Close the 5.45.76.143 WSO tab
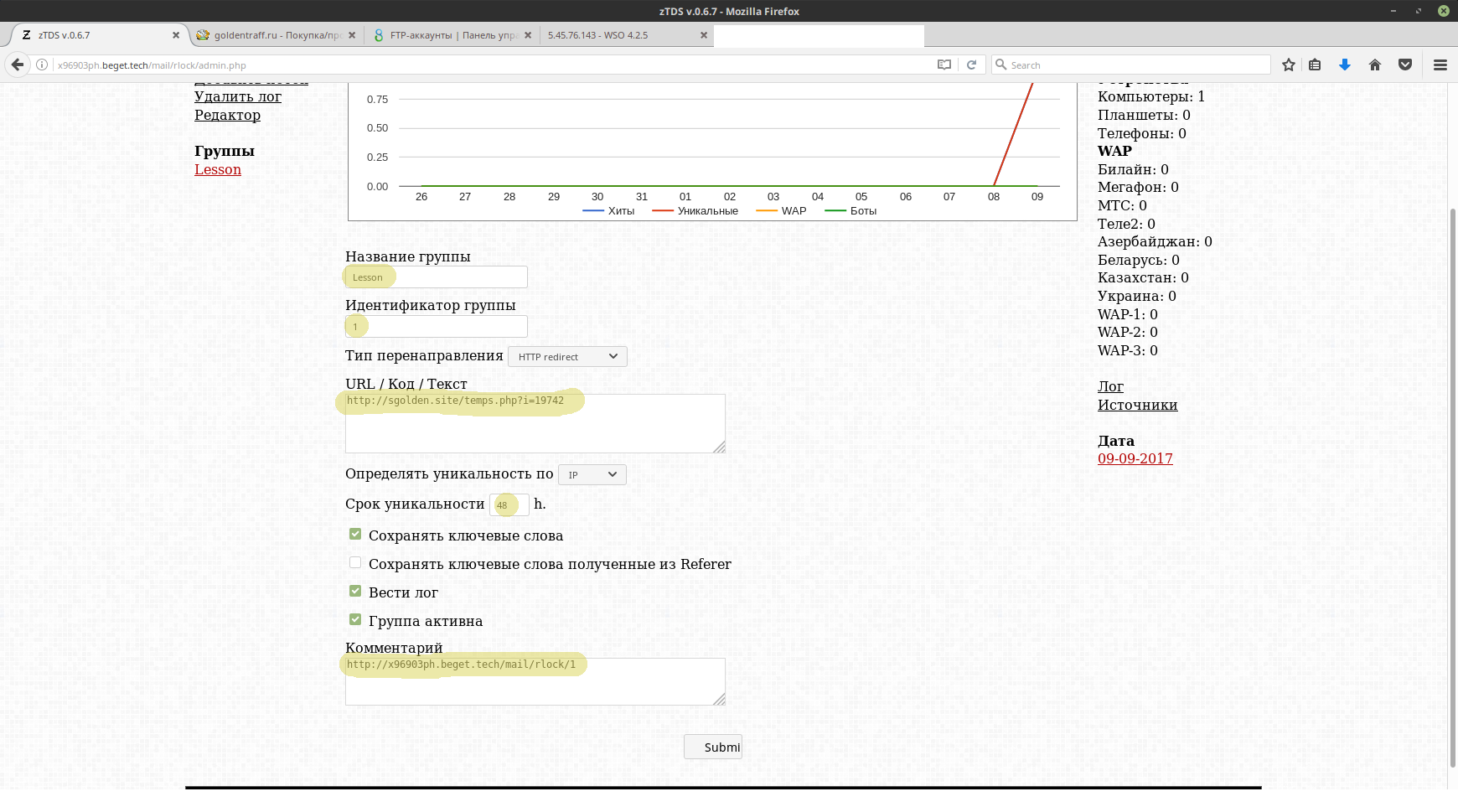1458x812 pixels. click(704, 35)
